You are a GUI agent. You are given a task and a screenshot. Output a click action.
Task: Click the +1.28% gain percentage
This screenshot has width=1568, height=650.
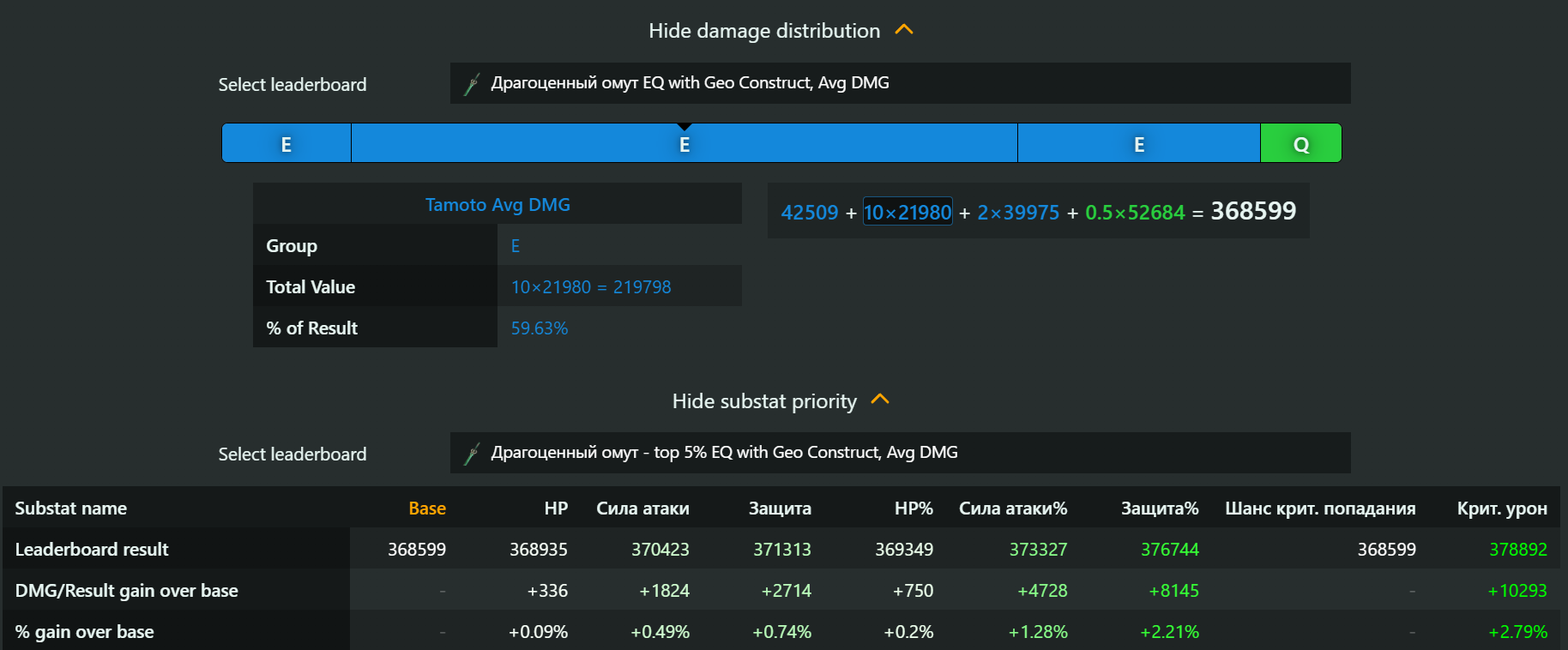pos(1038,632)
